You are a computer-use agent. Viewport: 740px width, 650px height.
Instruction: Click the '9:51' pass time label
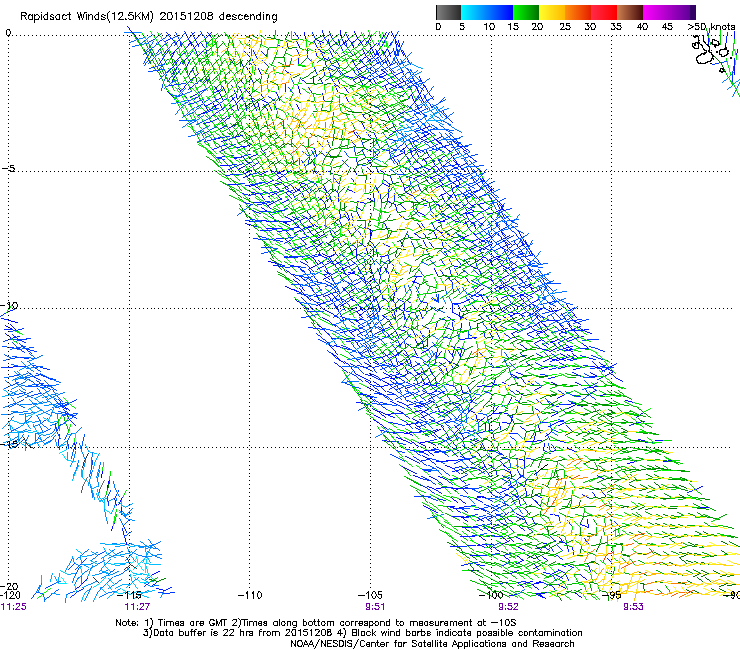(x=375, y=607)
